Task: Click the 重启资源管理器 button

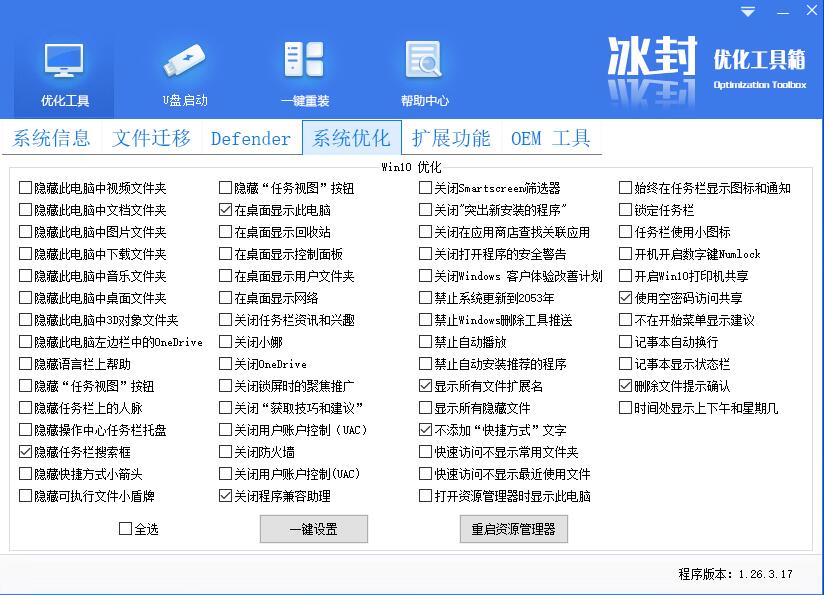Action: pos(513,529)
